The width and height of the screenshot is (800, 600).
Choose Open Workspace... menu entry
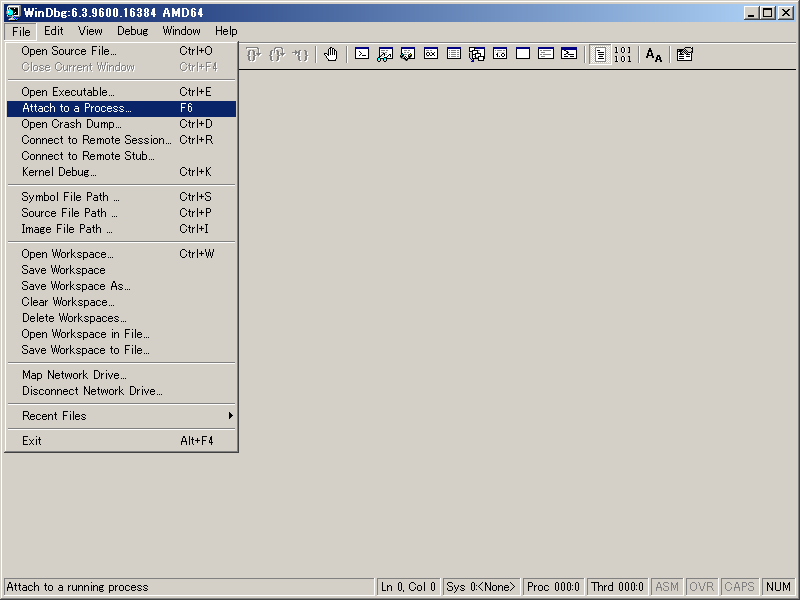pyautogui.click(x=121, y=254)
